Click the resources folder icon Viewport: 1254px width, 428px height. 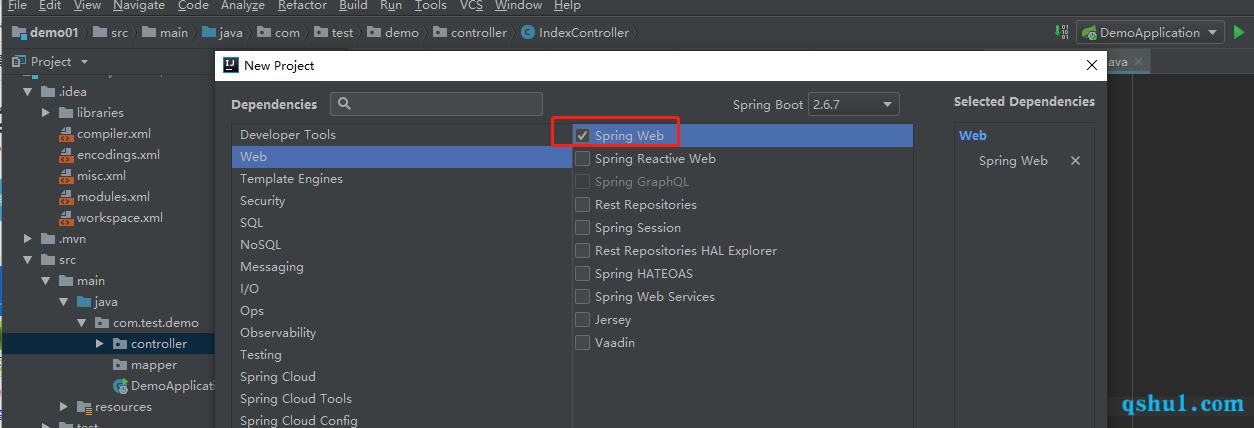pos(84,407)
